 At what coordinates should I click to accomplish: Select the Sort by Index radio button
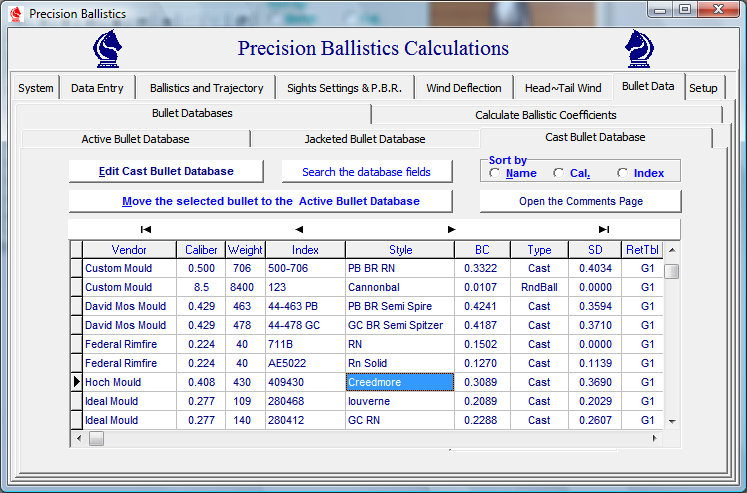pos(623,173)
